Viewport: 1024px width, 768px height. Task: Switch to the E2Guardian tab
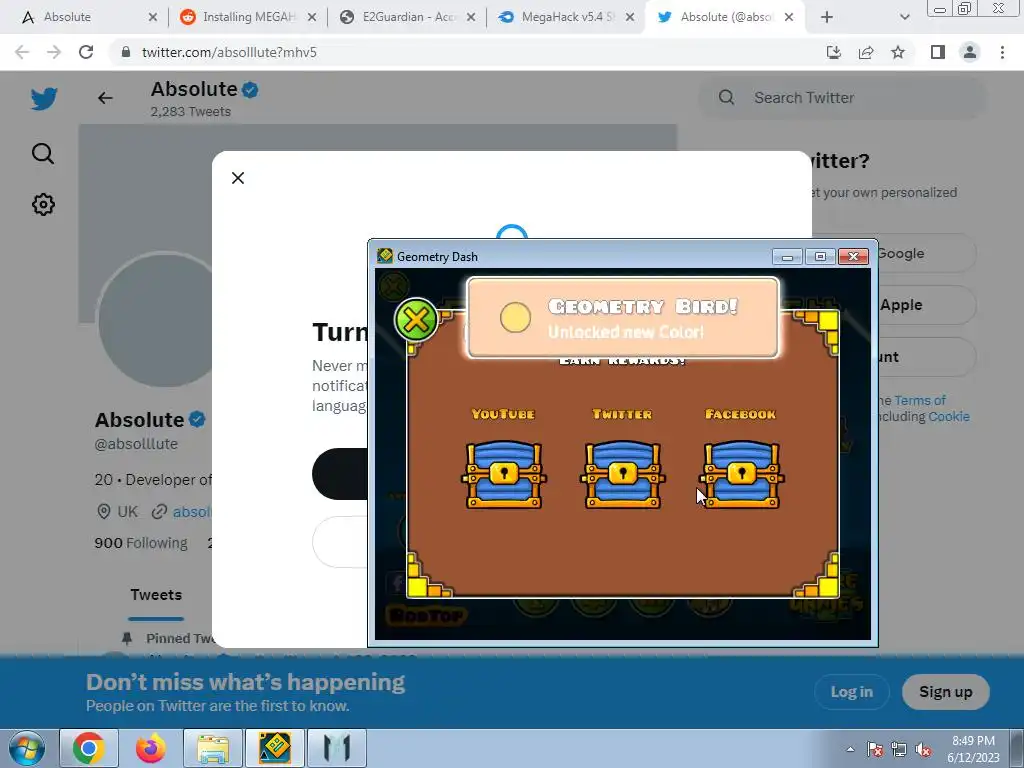pos(408,17)
